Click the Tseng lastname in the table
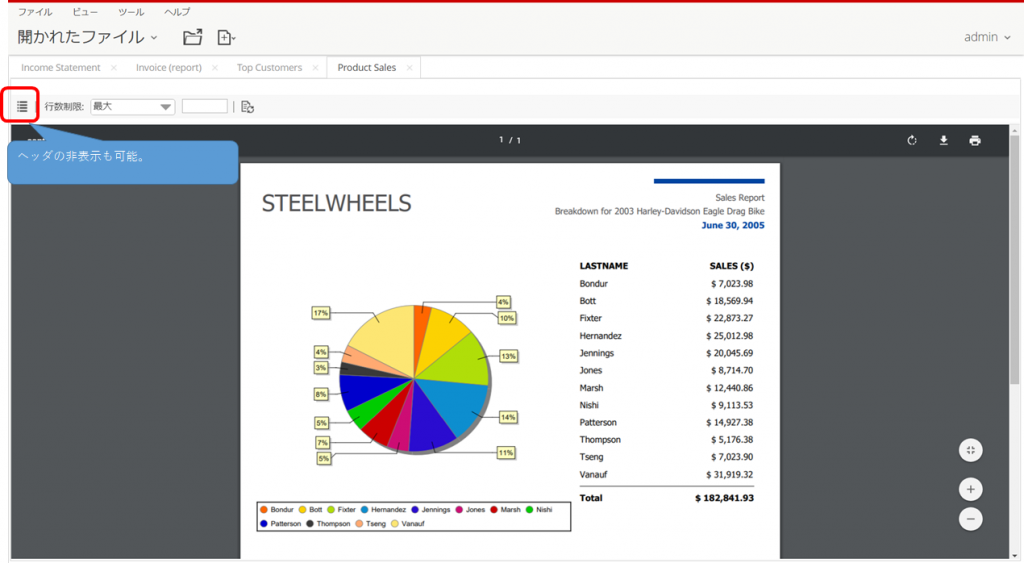This screenshot has height=563, width=1024. point(591,457)
